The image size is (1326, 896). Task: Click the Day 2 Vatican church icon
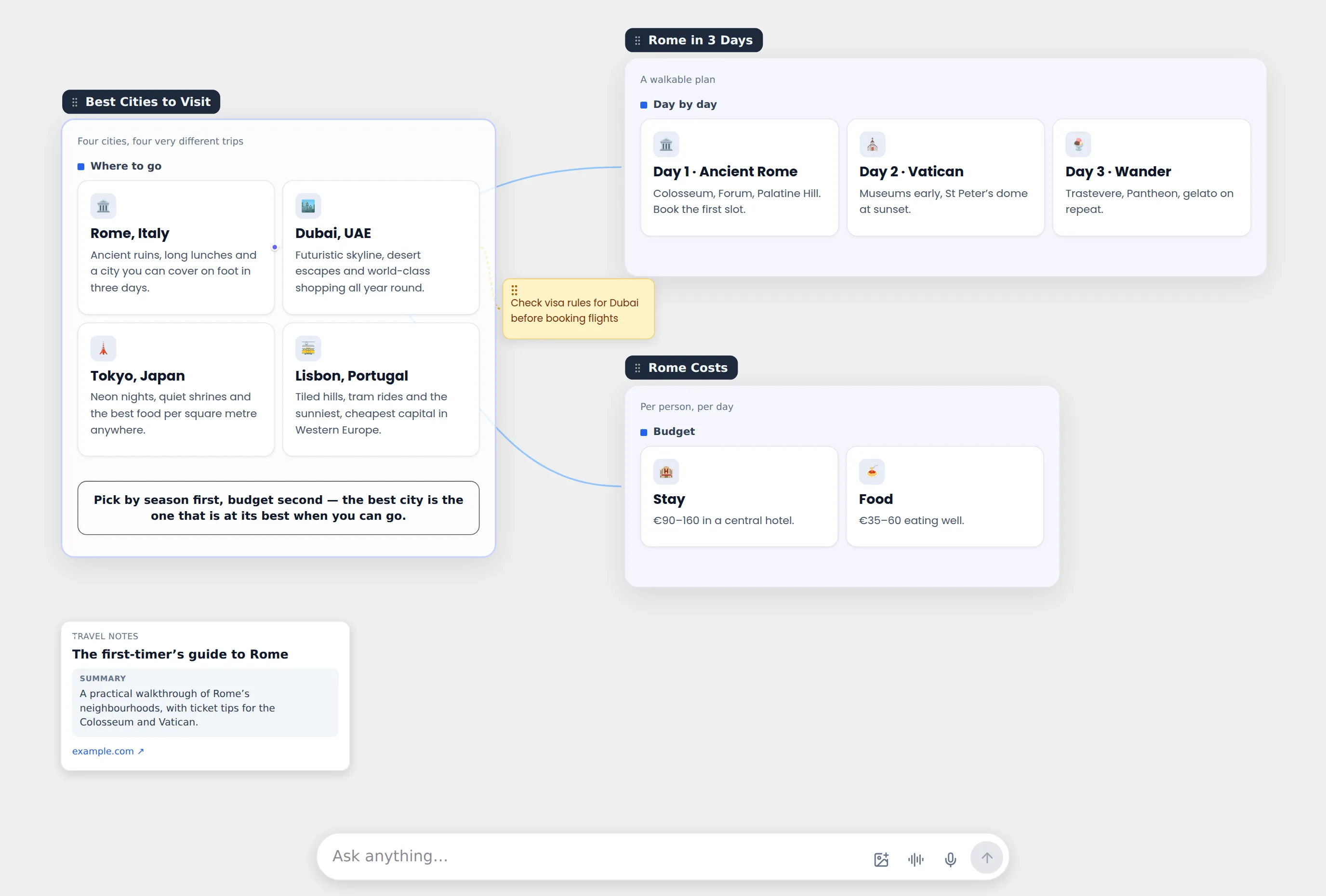click(873, 145)
